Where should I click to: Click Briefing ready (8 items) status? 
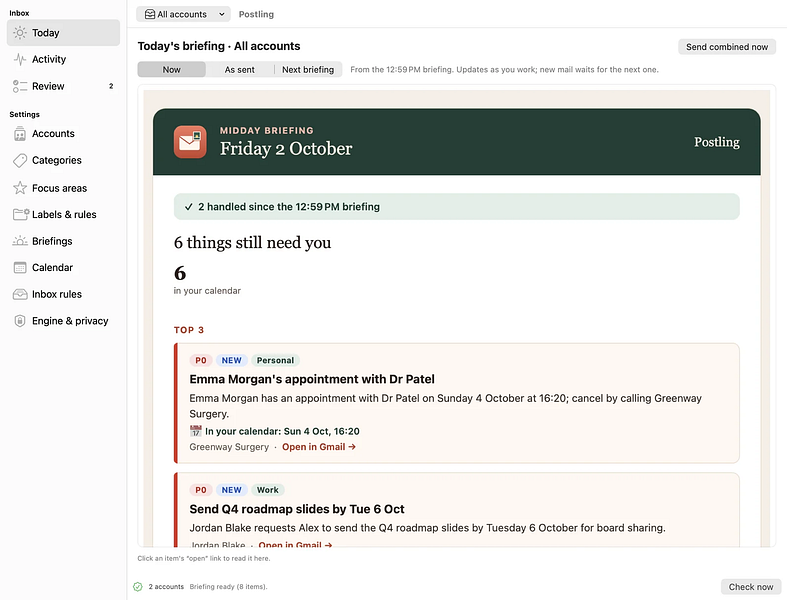[228, 586]
